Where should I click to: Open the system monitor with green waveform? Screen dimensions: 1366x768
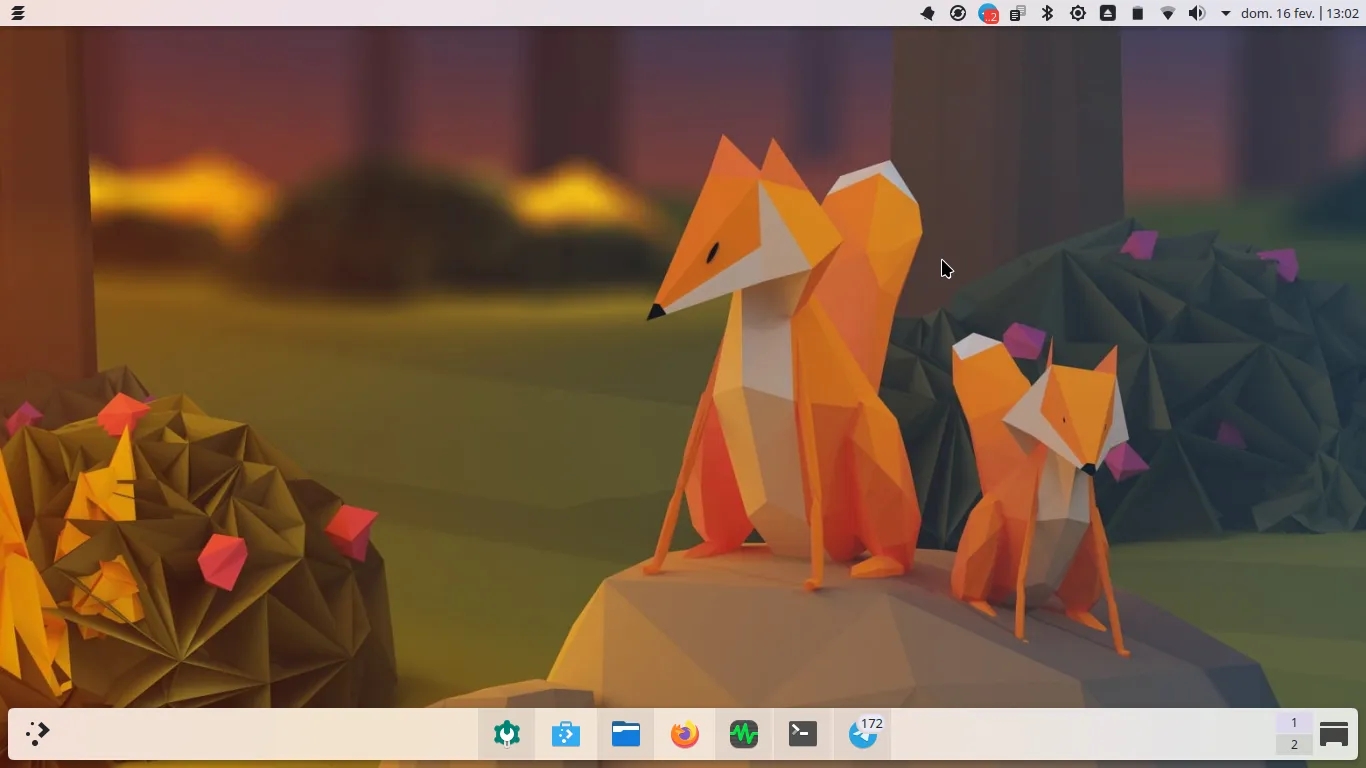(x=744, y=734)
